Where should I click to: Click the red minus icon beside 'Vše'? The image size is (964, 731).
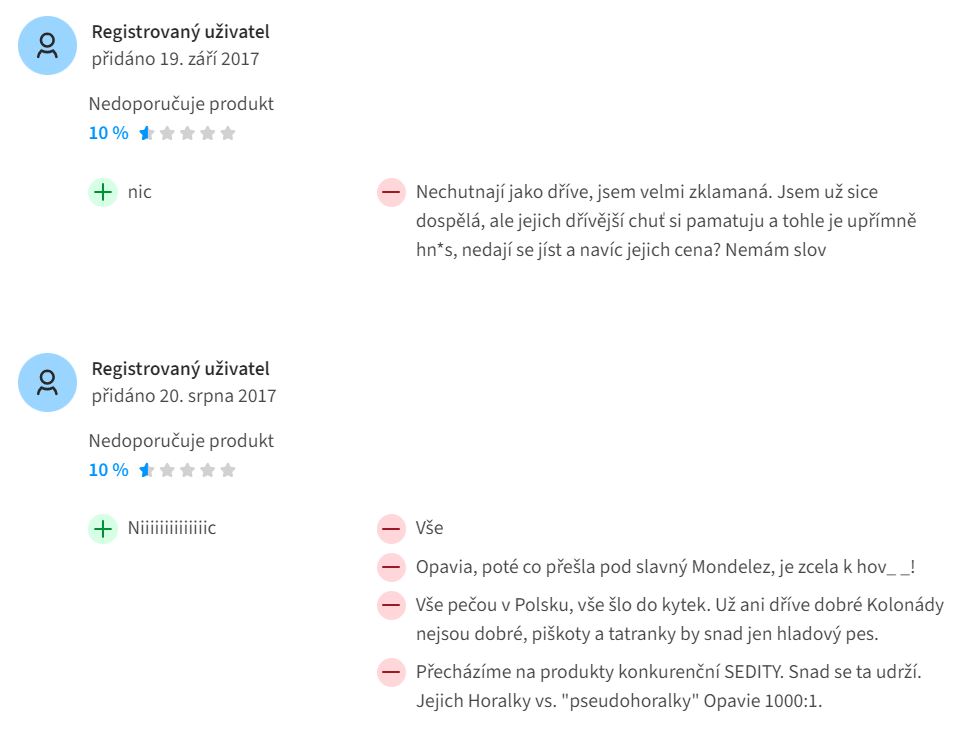391,529
